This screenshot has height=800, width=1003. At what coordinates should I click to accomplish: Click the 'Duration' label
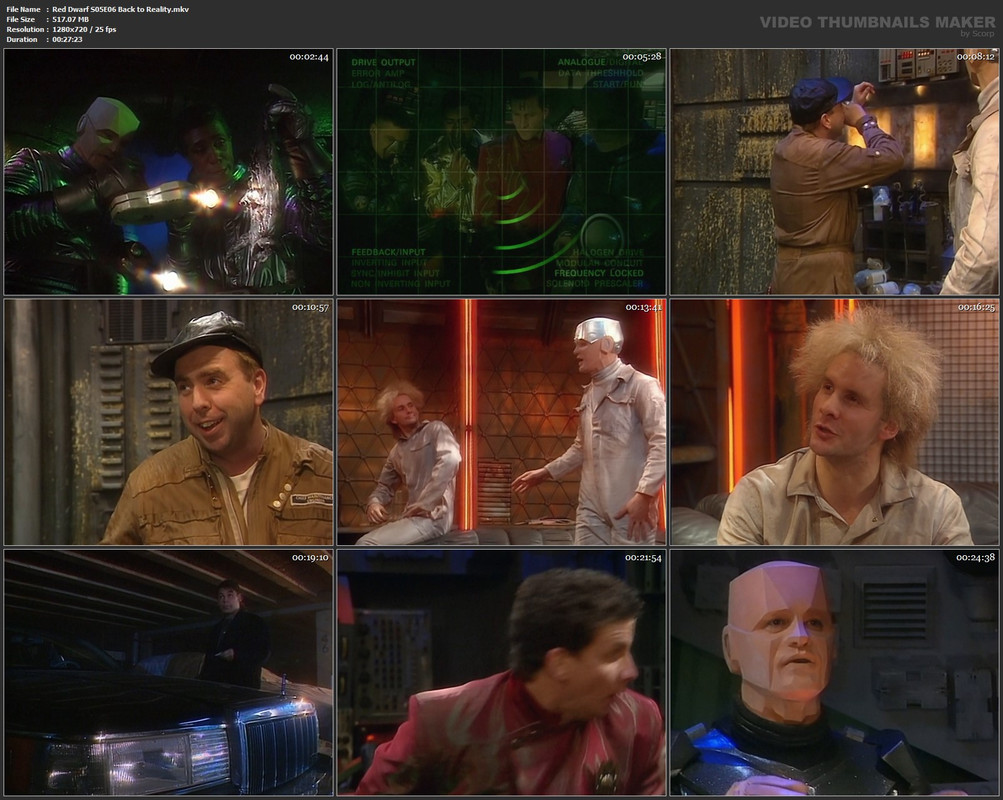click(22, 40)
